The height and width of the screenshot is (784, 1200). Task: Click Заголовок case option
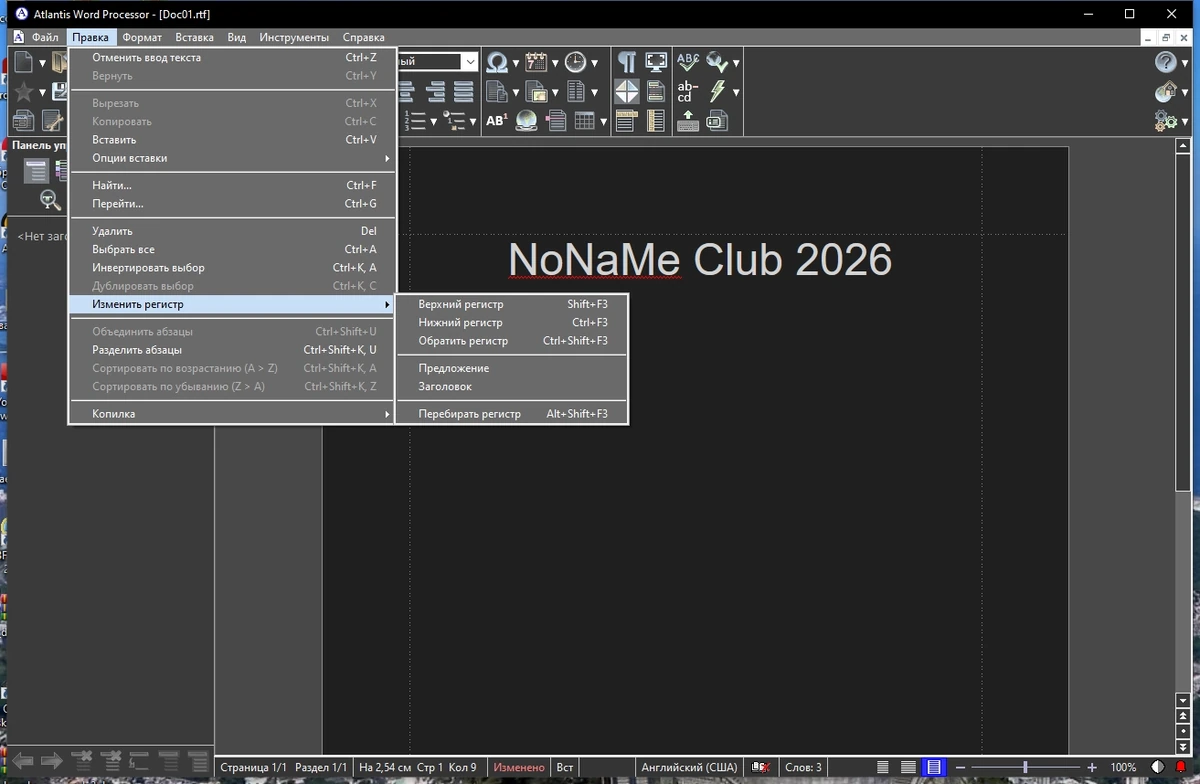click(x=445, y=386)
